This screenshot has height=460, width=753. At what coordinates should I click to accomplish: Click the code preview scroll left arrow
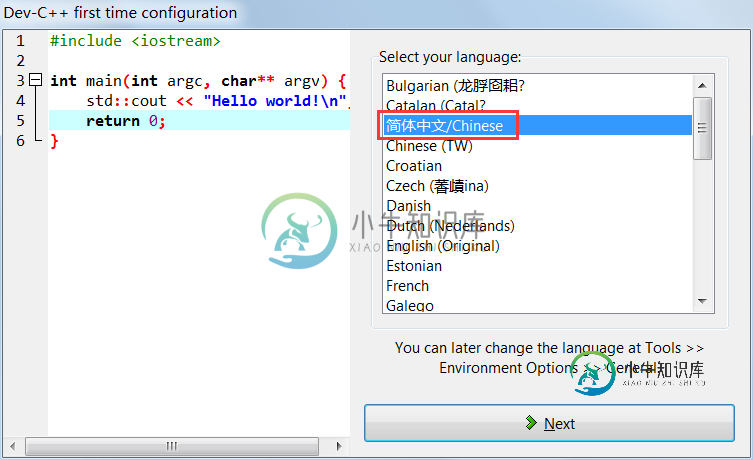[12, 446]
